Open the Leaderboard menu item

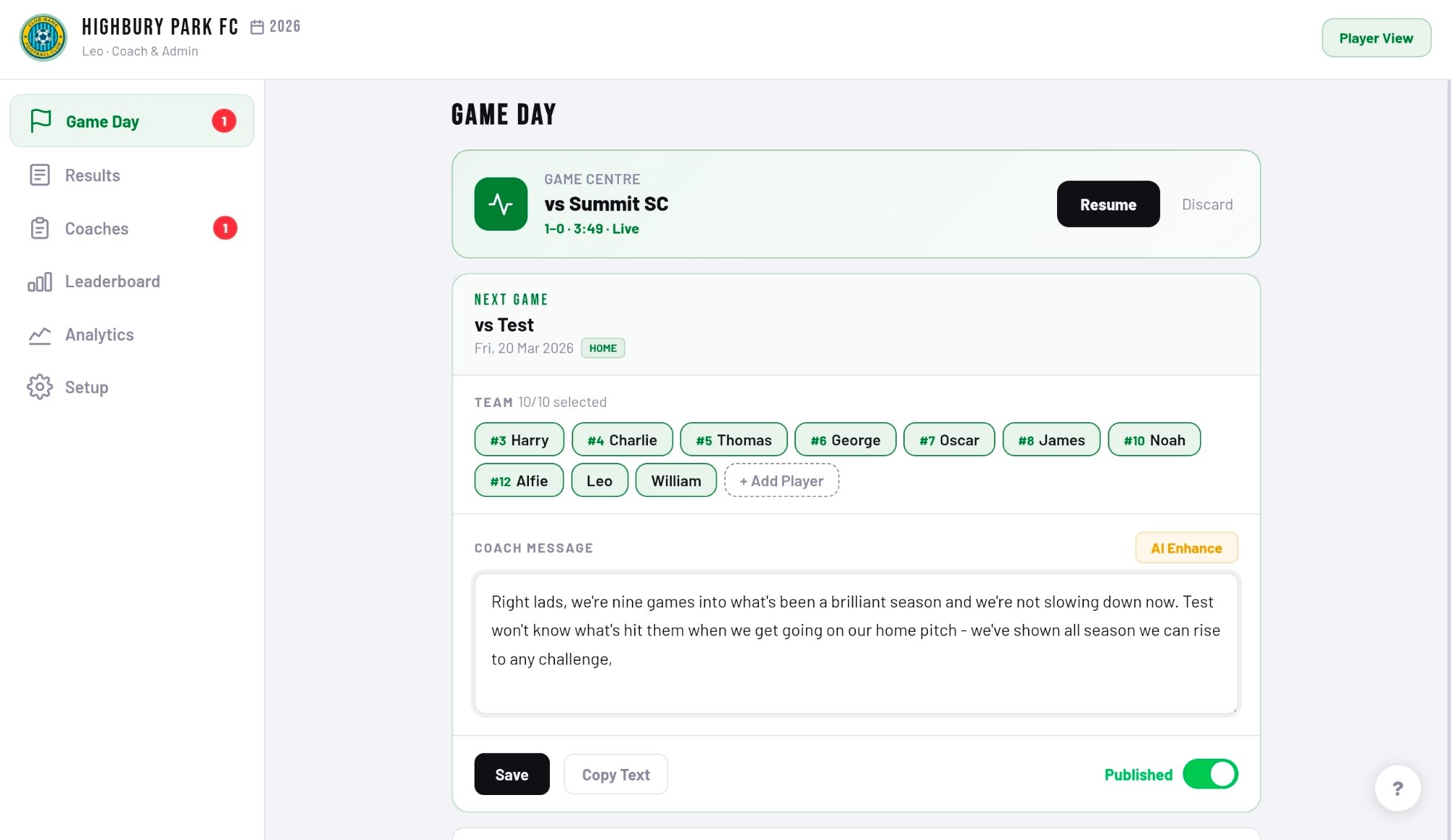112,281
